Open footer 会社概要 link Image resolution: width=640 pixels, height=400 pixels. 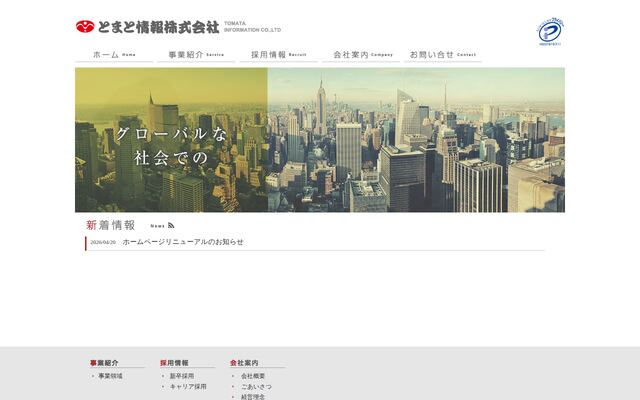tap(253, 376)
